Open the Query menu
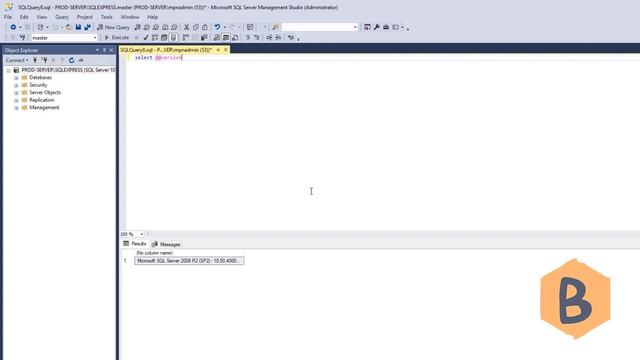Image resolution: width=640 pixels, height=360 pixels. [62, 17]
